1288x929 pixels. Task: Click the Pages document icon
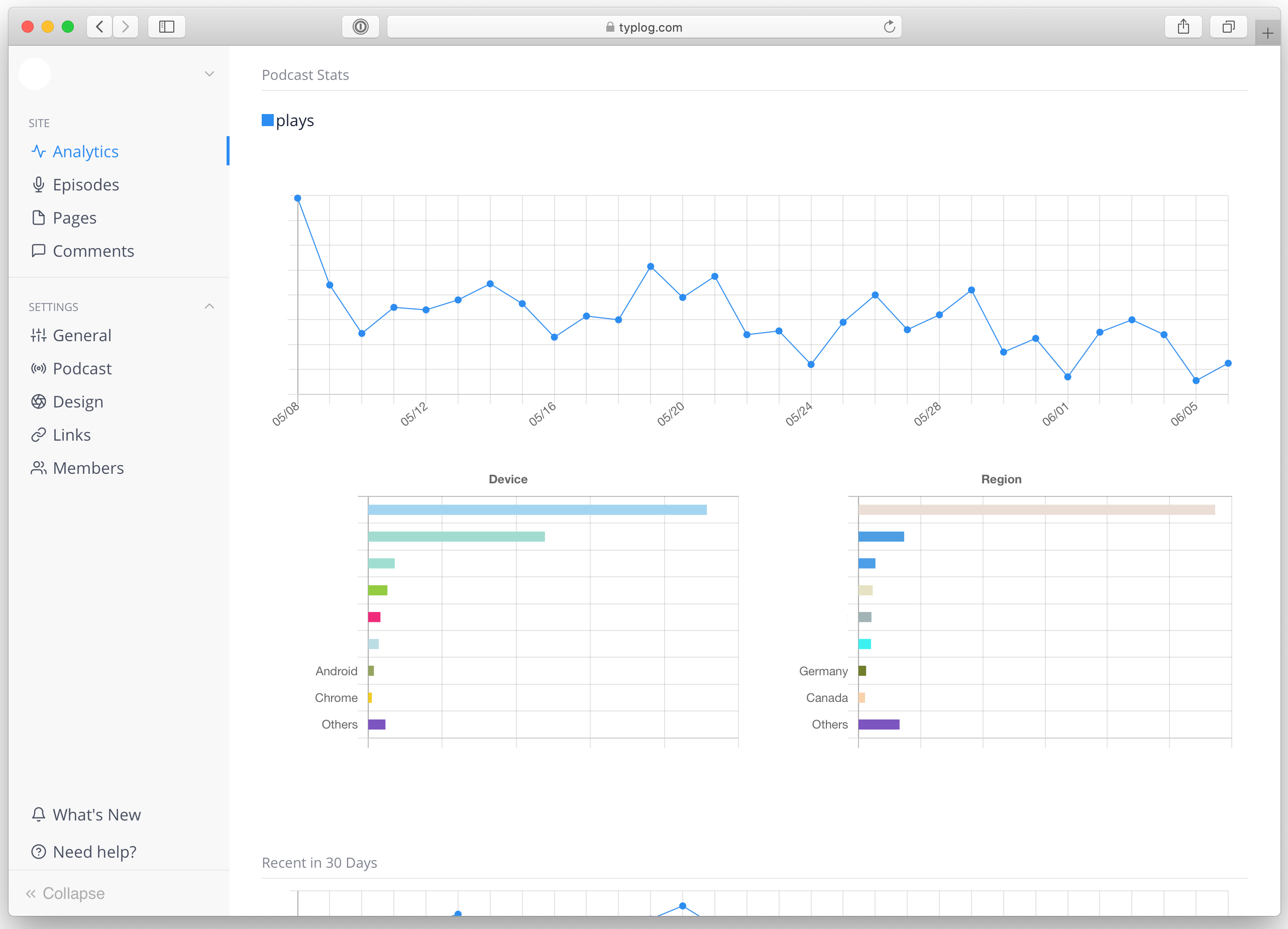click(39, 218)
